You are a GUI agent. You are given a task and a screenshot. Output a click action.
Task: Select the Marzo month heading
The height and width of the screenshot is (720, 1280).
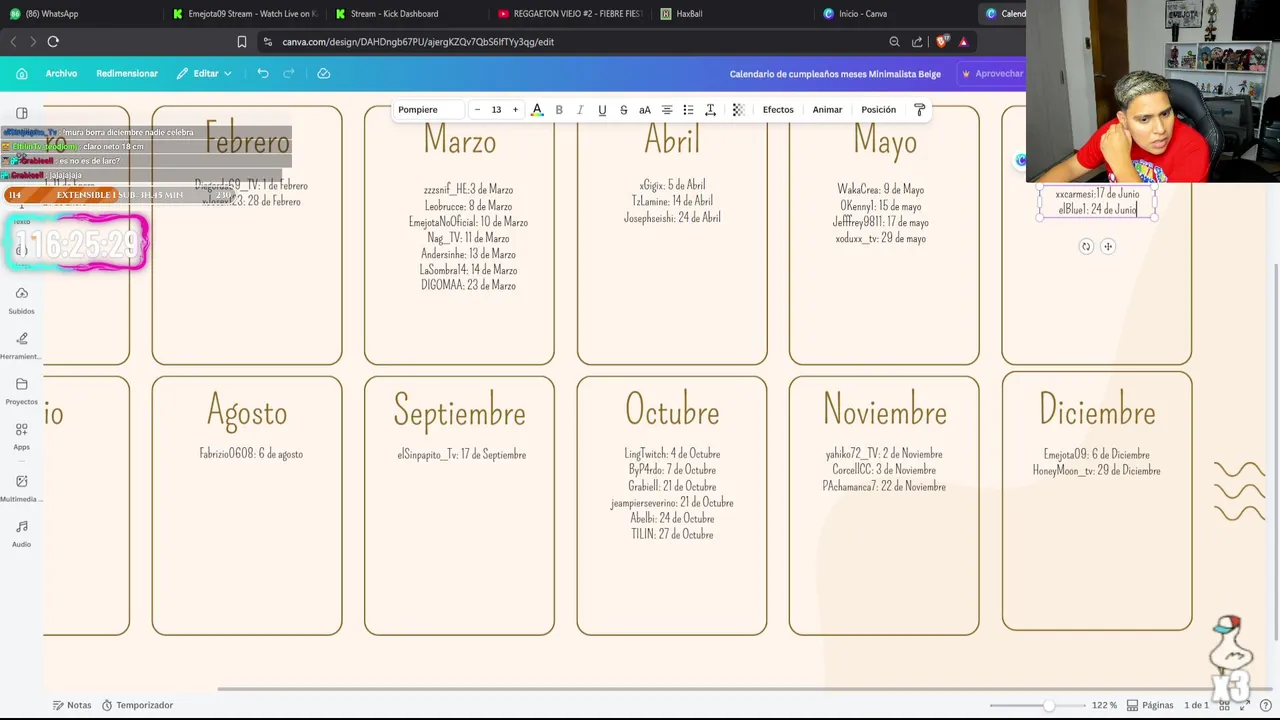pos(459,142)
